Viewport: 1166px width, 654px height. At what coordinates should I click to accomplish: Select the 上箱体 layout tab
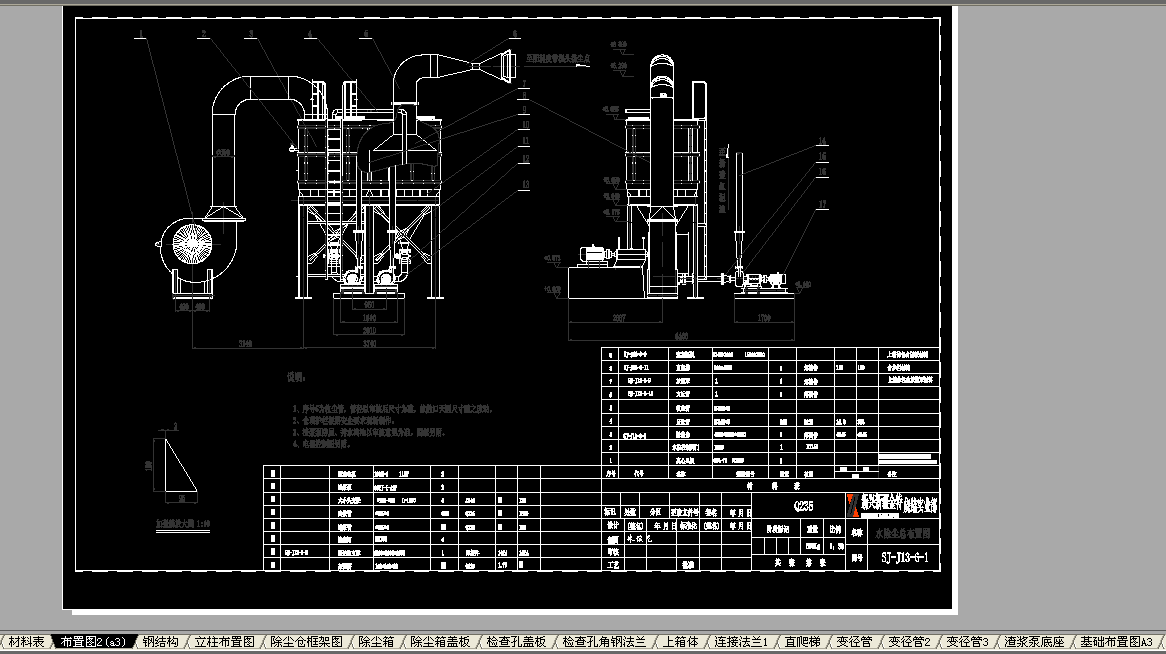tap(680, 641)
